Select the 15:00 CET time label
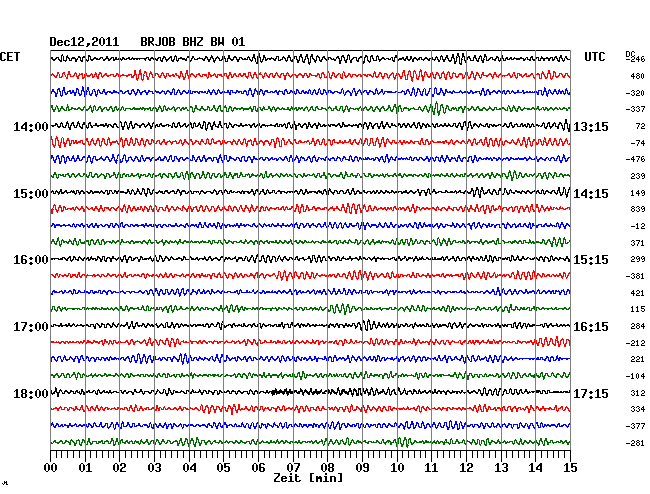This screenshot has height=494, width=650. tap(31, 194)
